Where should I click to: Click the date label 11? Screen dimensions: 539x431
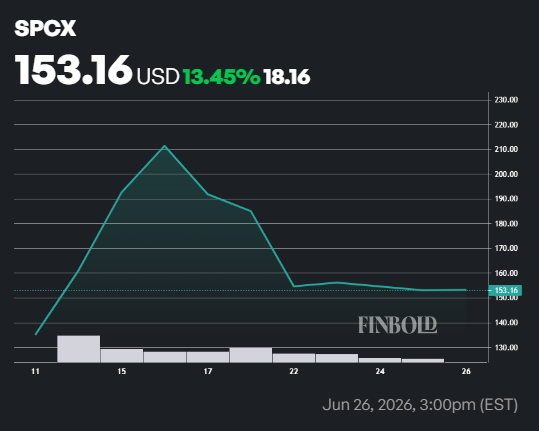tap(35, 372)
